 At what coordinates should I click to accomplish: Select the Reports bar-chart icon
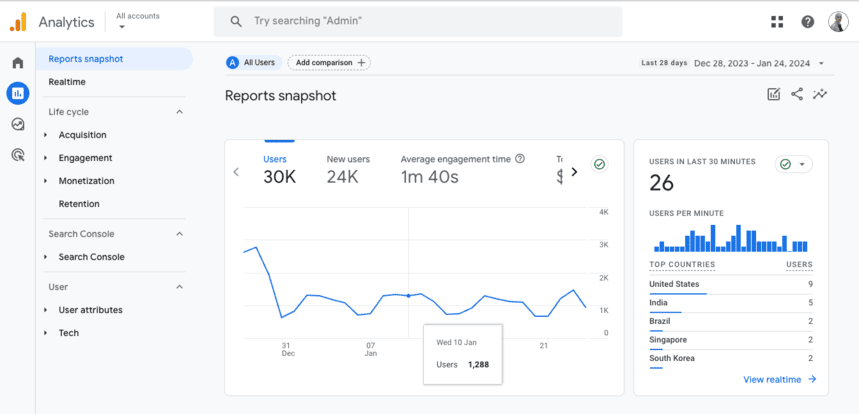pos(18,93)
